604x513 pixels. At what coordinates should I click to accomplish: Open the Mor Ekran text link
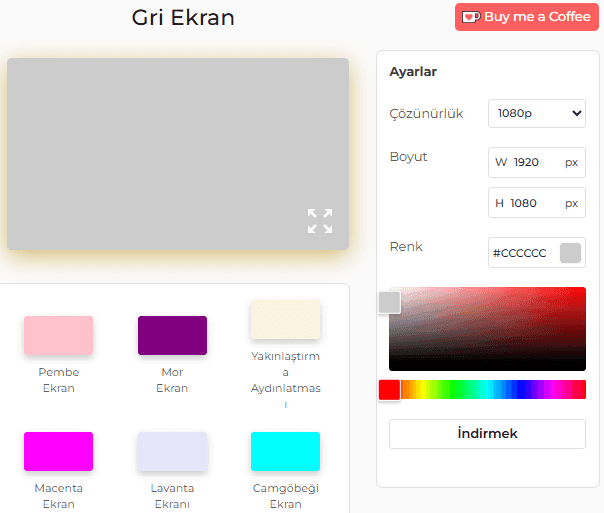click(172, 380)
